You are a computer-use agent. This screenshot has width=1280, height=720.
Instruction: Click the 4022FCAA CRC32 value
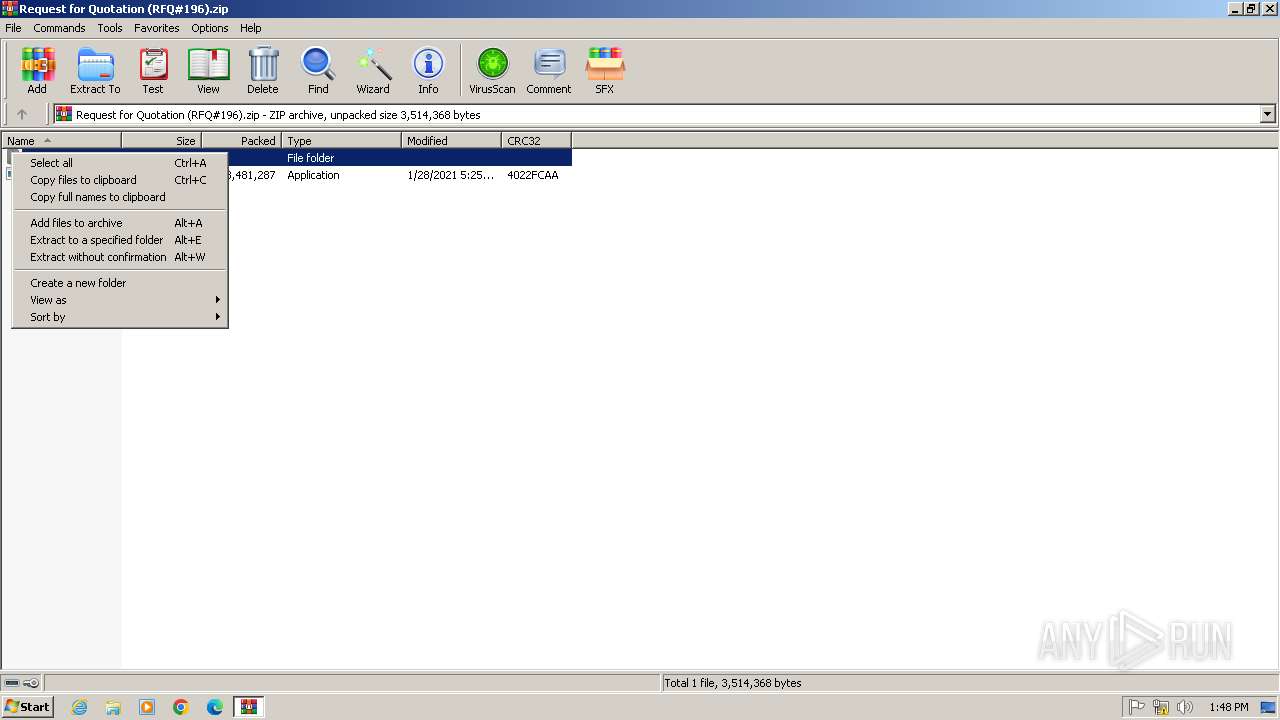click(533, 175)
